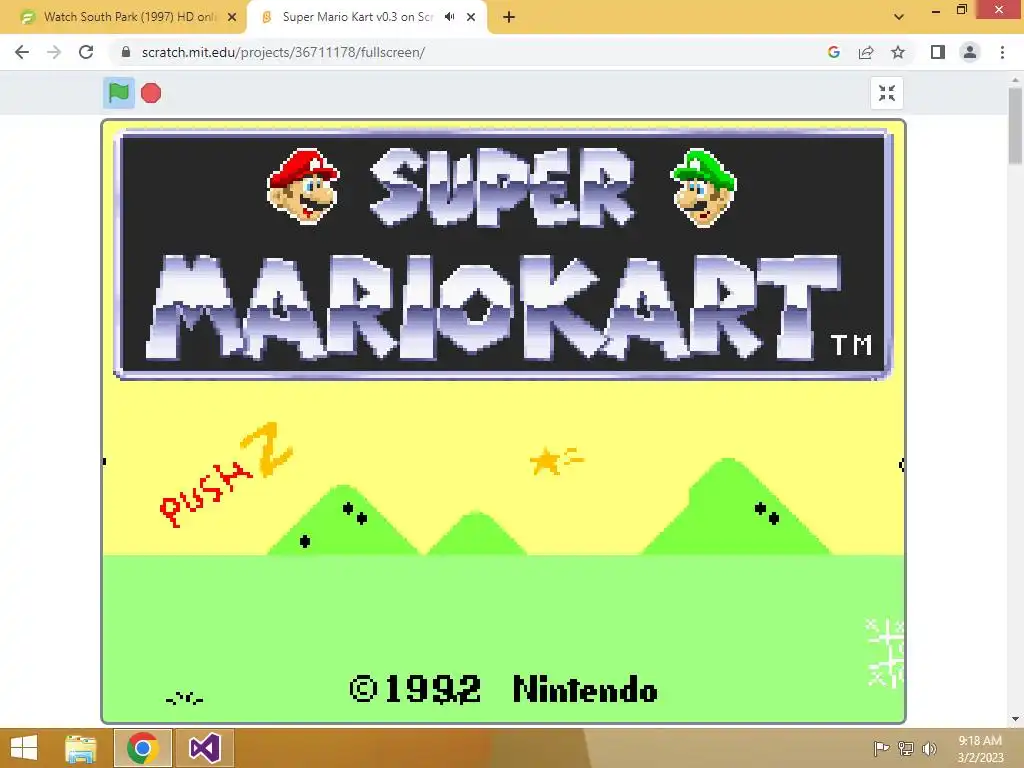Go back using the browser back arrow

coord(22,52)
